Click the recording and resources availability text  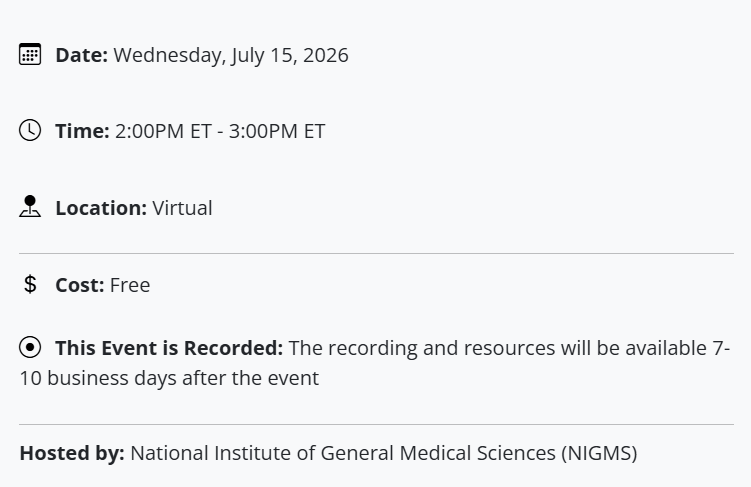coord(509,348)
